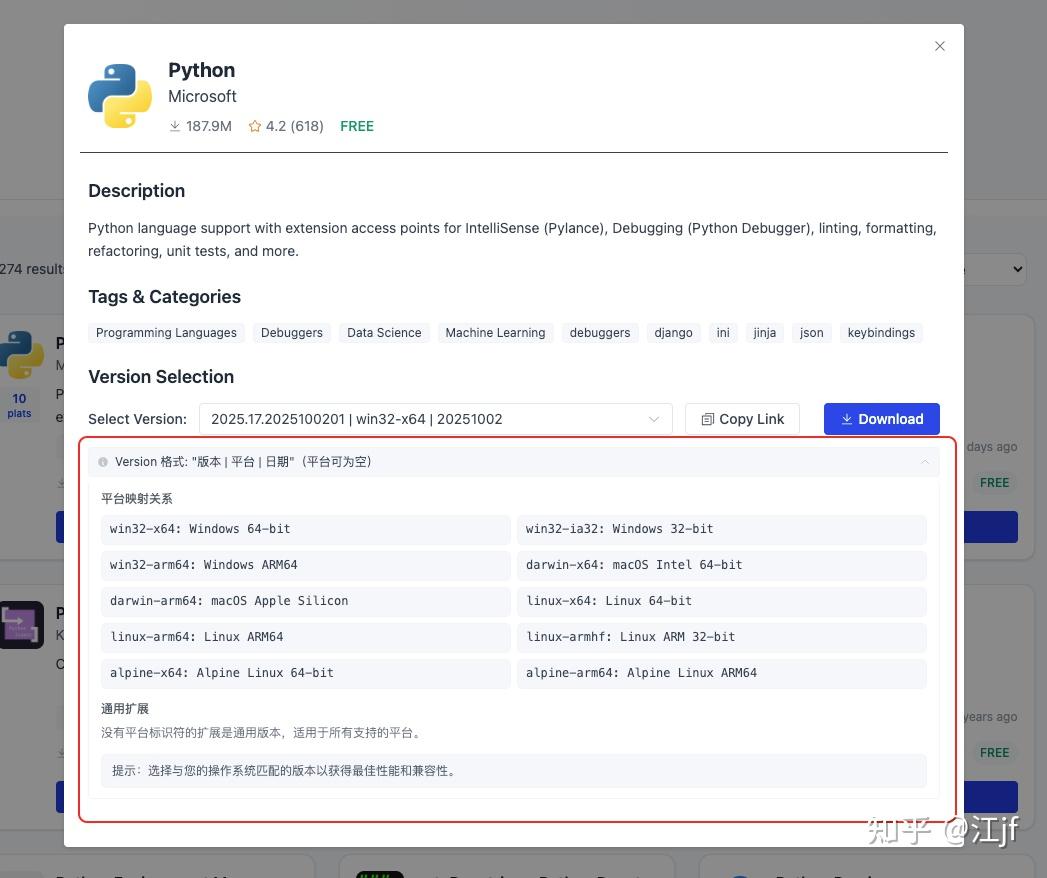Viewport: 1047px width, 878px height.
Task: Click the linux-armhf: Linux ARM 32-bit entry
Action: (722, 637)
